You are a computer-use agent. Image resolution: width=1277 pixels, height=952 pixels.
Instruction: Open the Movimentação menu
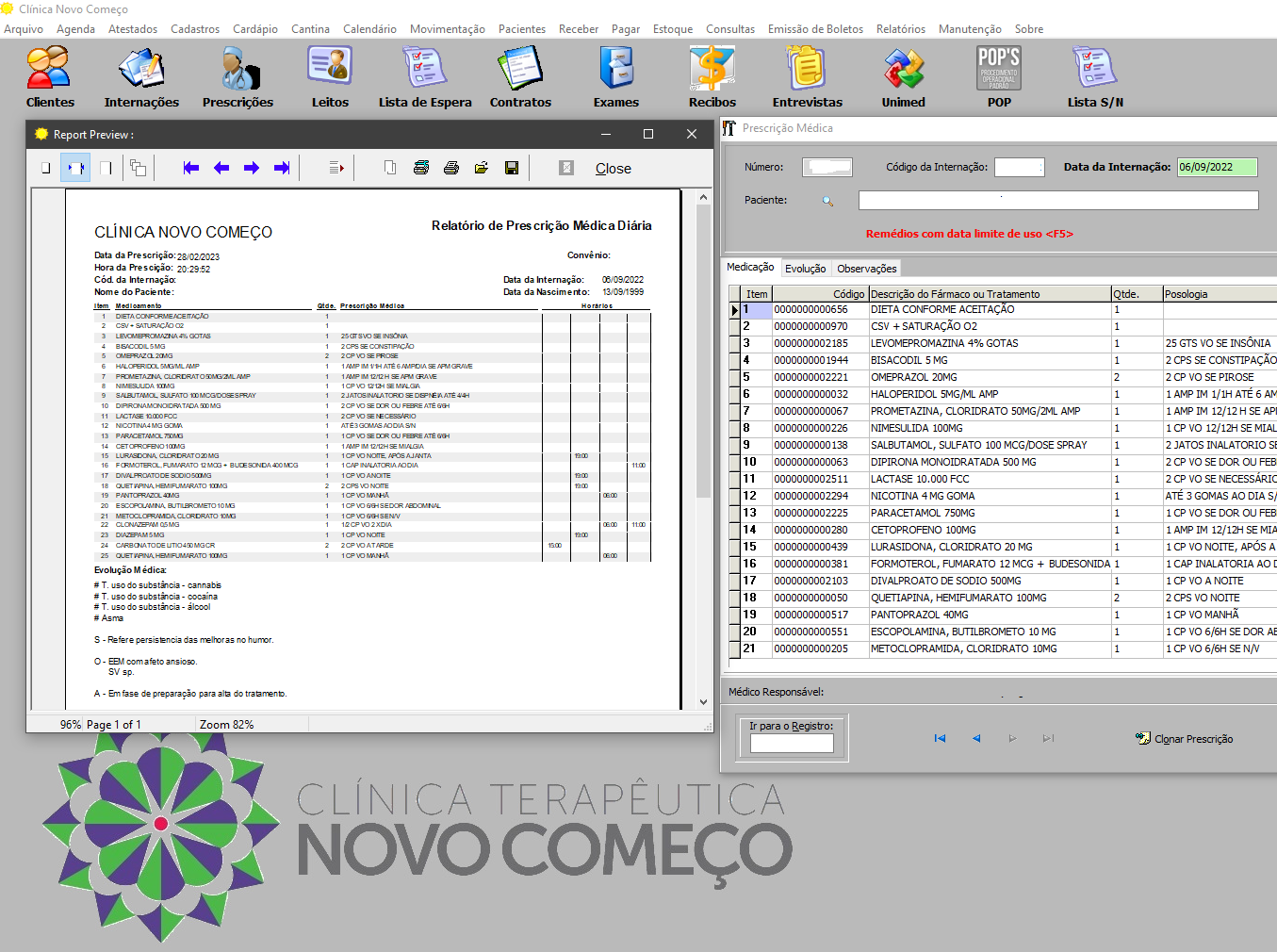point(448,29)
